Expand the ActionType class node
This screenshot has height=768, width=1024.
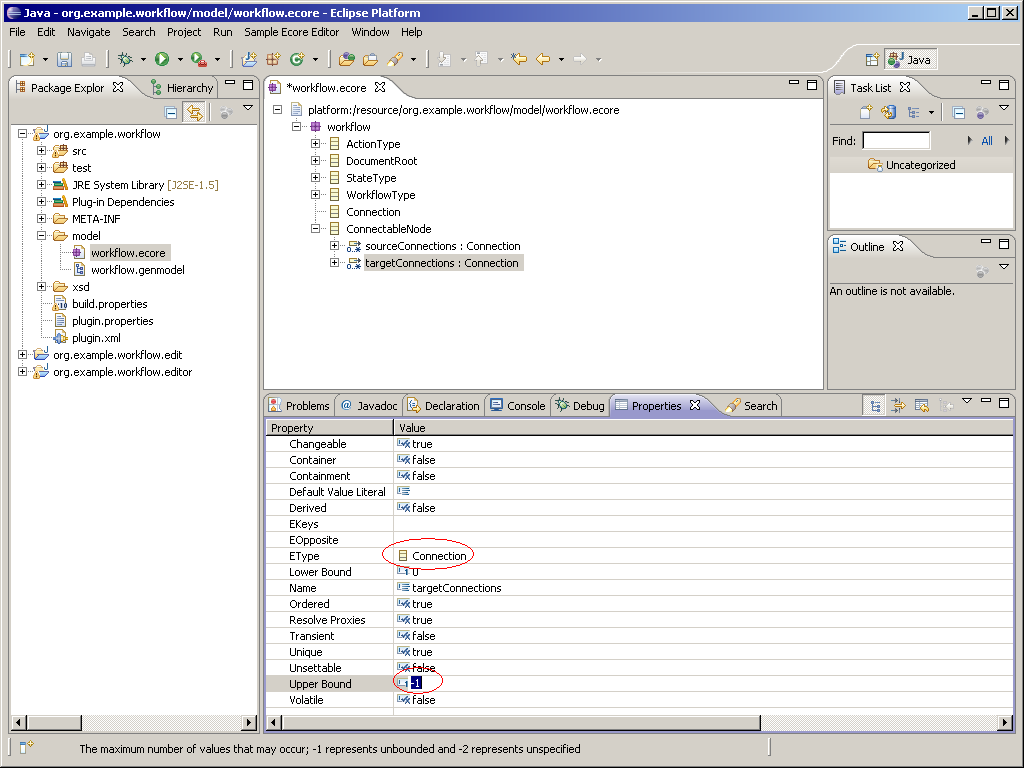316,144
